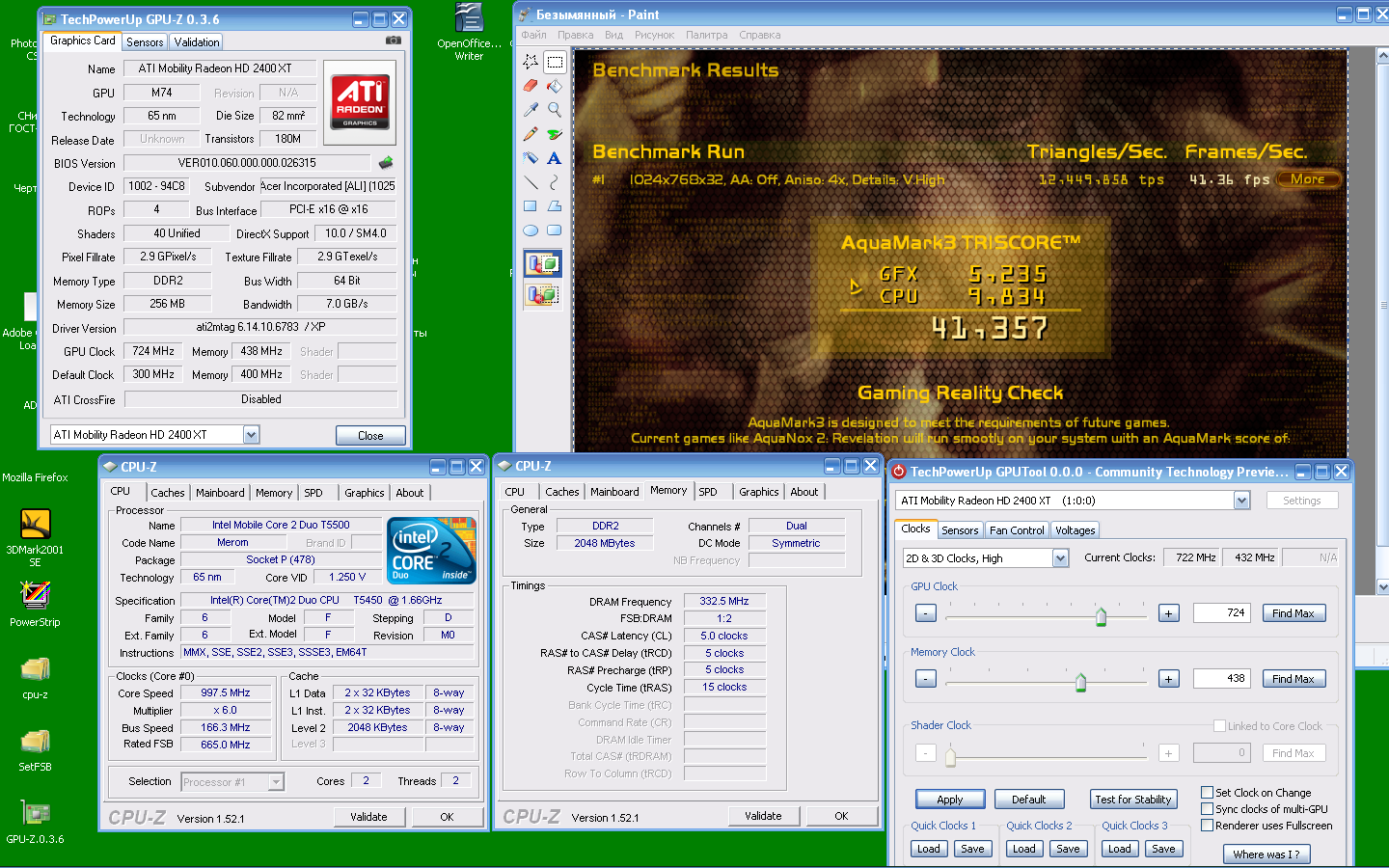Switch to Voltages tab in GPUTool

1075,530
